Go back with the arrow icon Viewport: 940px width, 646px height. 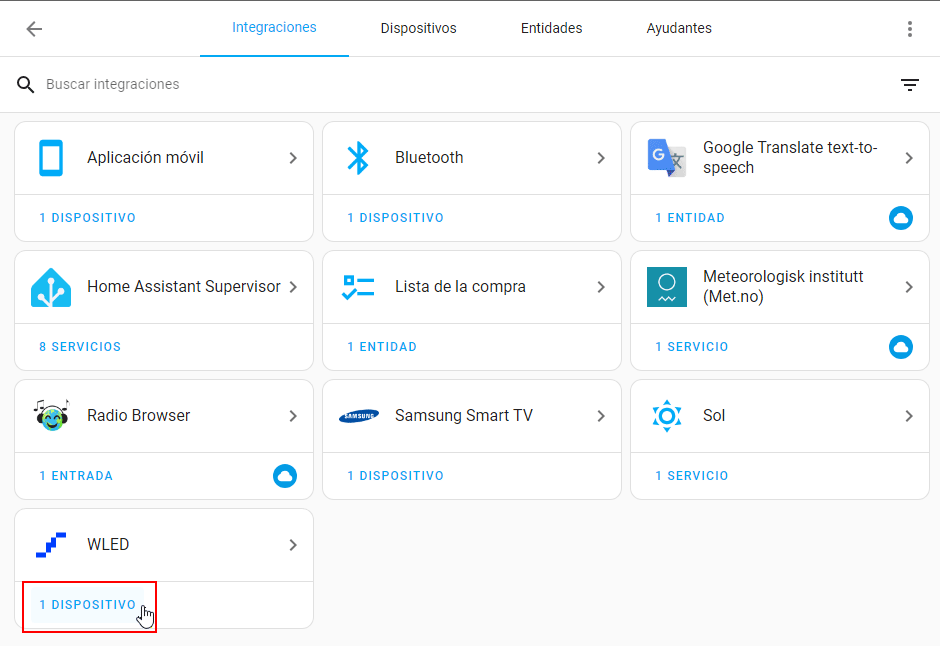(x=34, y=29)
